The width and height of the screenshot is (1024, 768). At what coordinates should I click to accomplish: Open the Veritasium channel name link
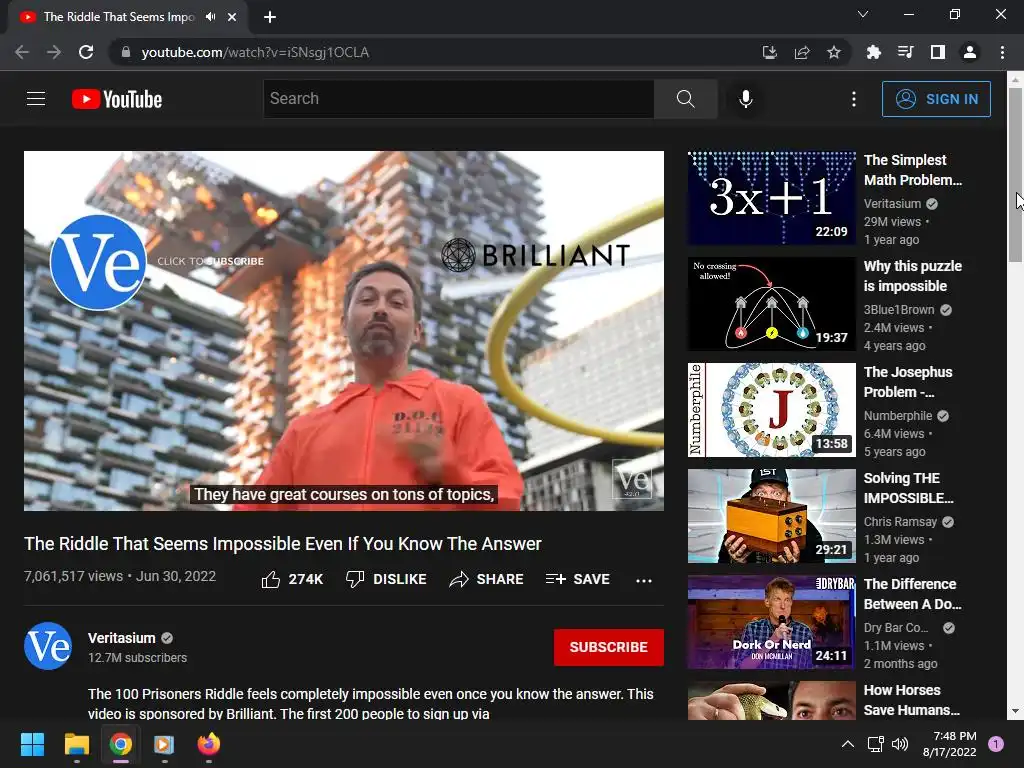(x=121, y=638)
